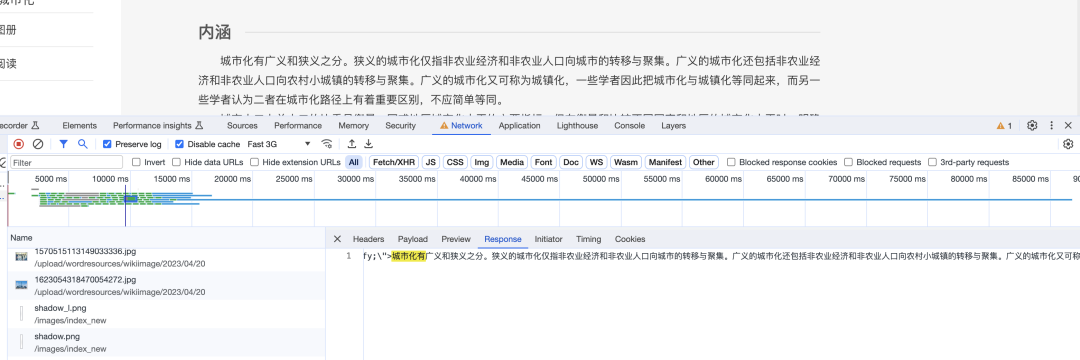1080x360 pixels.
Task: Filter requests by Fetch/XHR
Action: click(393, 162)
